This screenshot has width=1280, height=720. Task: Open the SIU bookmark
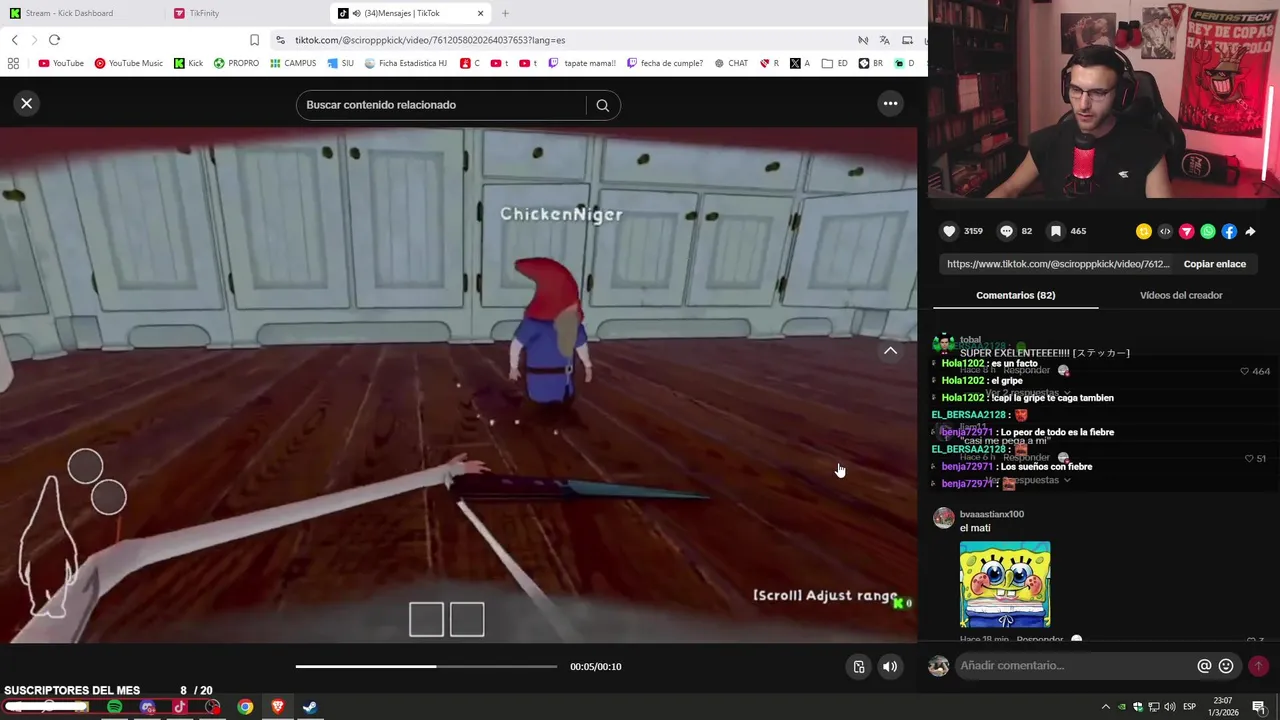(340, 63)
